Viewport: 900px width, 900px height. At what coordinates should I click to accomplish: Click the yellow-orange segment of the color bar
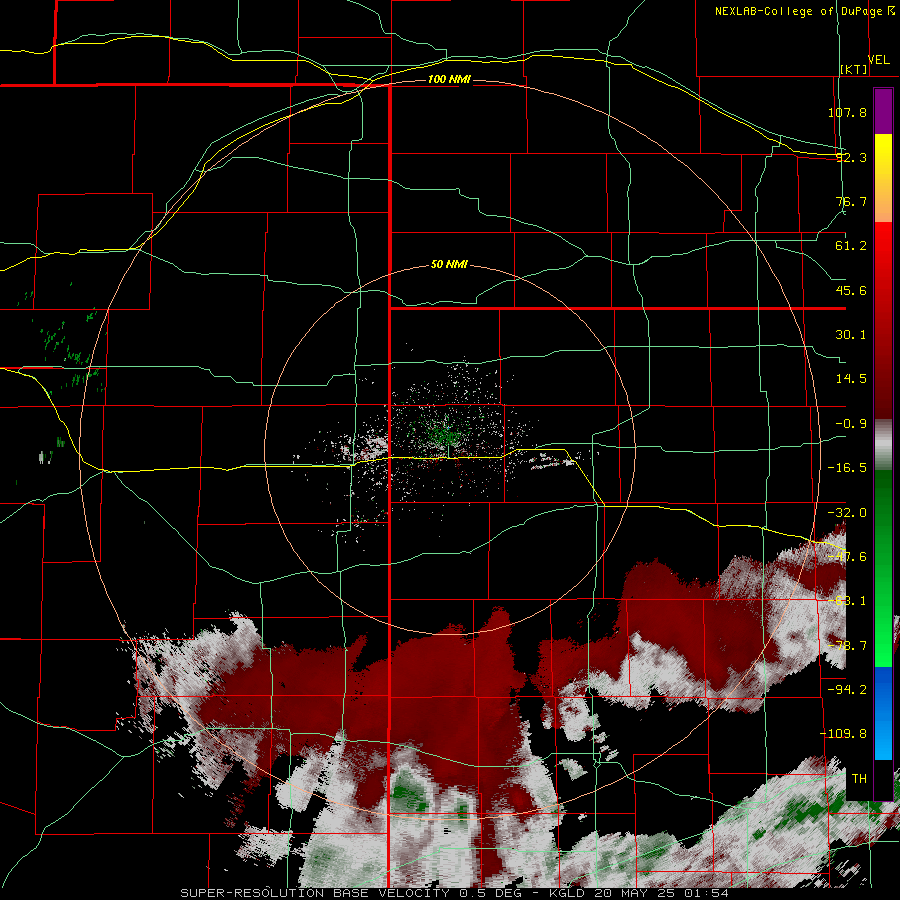tap(883, 178)
